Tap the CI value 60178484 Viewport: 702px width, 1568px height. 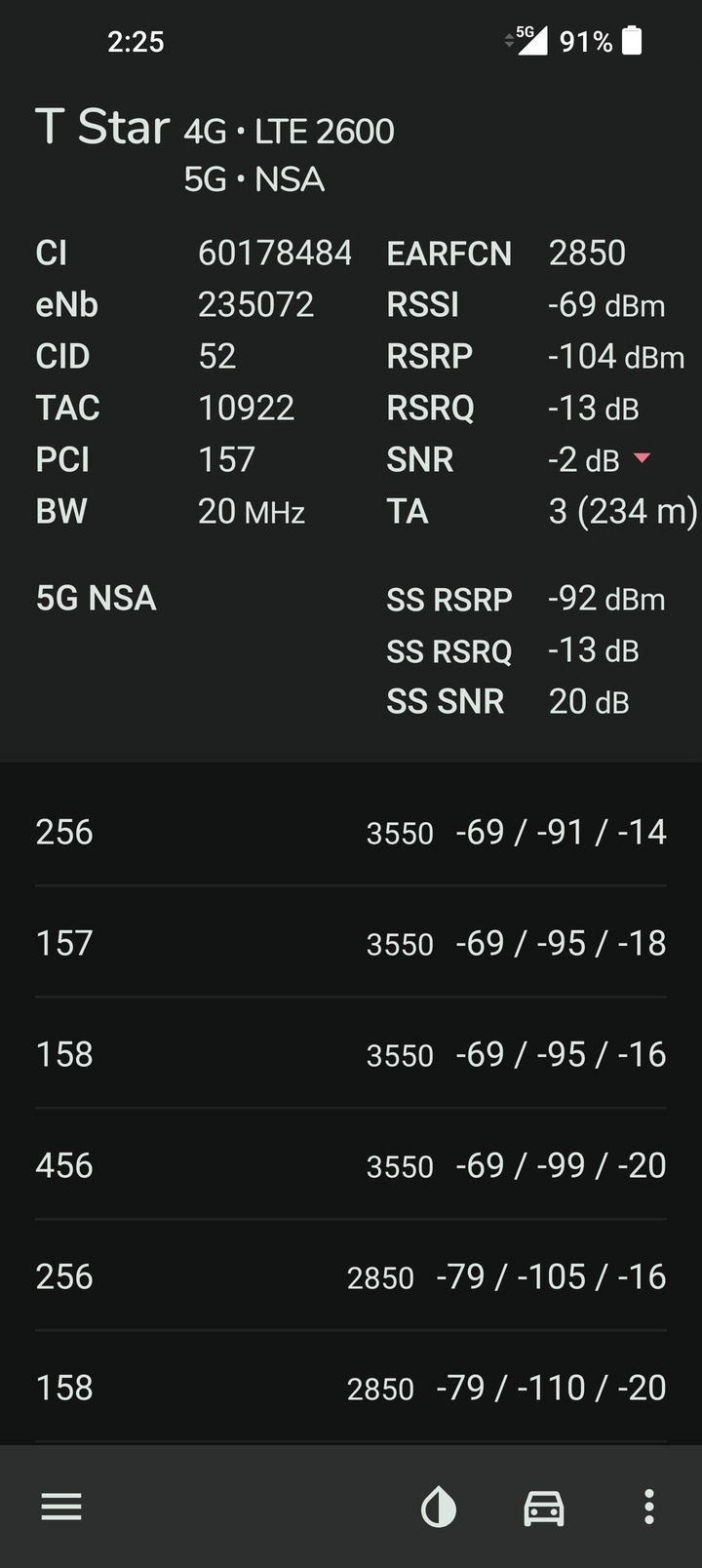(275, 253)
